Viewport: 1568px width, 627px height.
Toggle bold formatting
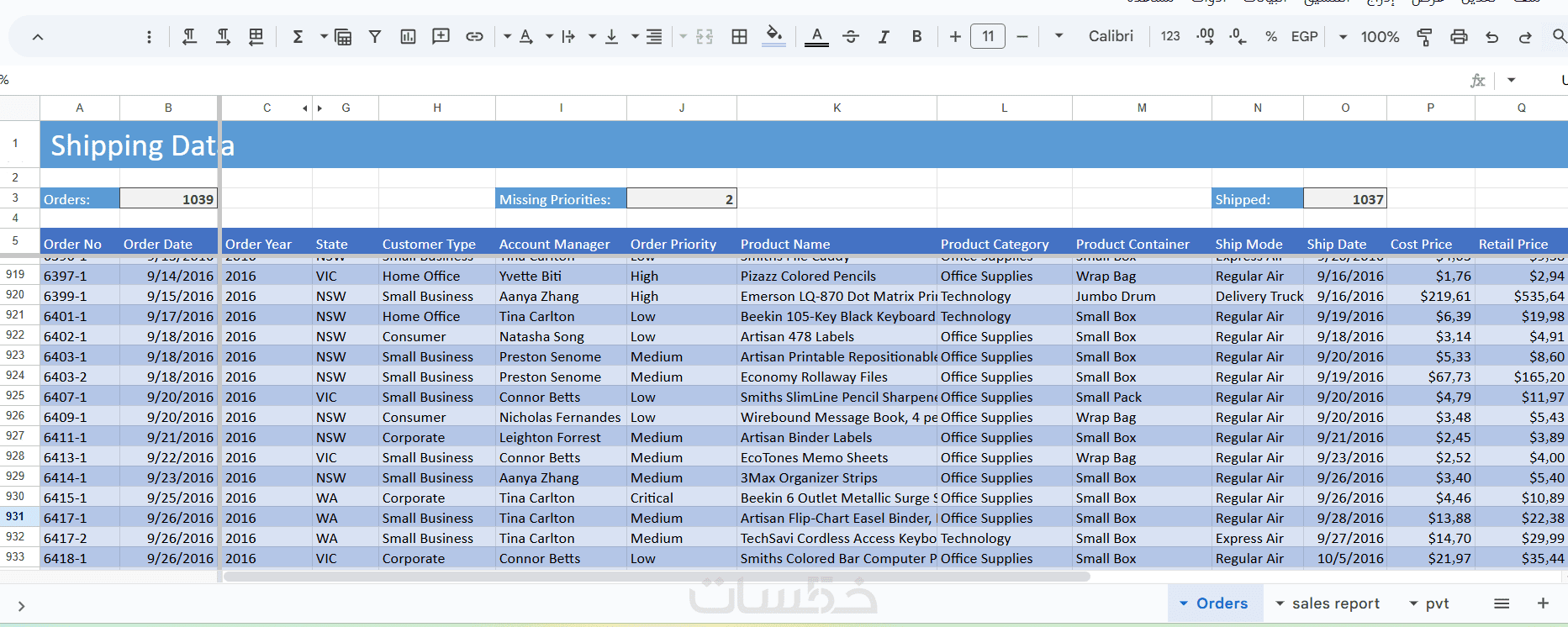pyautogui.click(x=916, y=36)
